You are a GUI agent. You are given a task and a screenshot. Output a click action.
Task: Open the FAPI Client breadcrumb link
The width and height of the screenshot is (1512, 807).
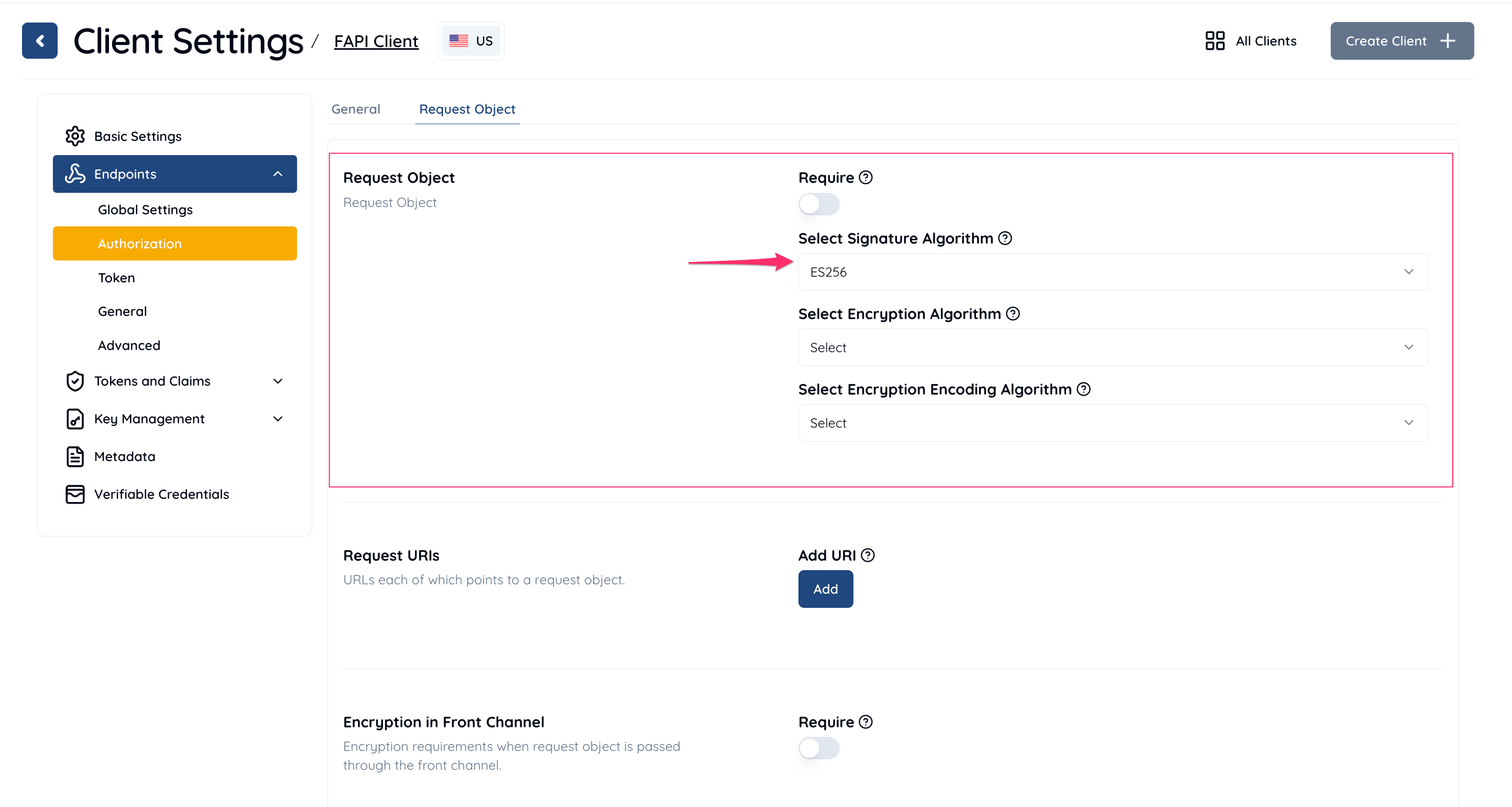coord(376,41)
